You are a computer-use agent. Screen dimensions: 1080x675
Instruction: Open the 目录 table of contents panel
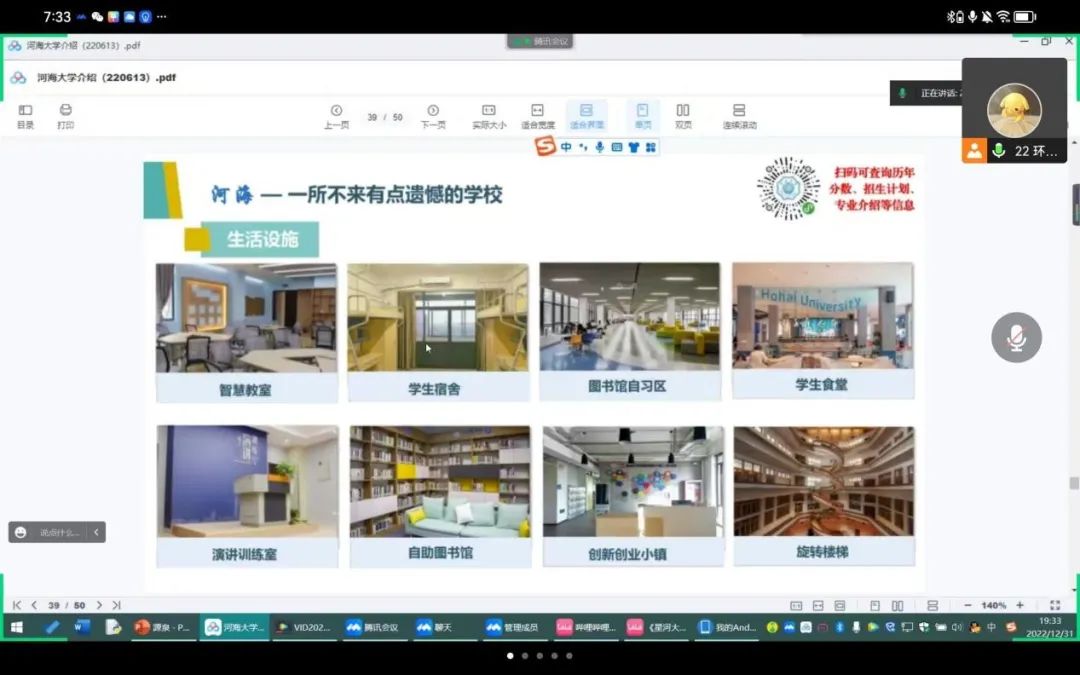[x=25, y=116]
